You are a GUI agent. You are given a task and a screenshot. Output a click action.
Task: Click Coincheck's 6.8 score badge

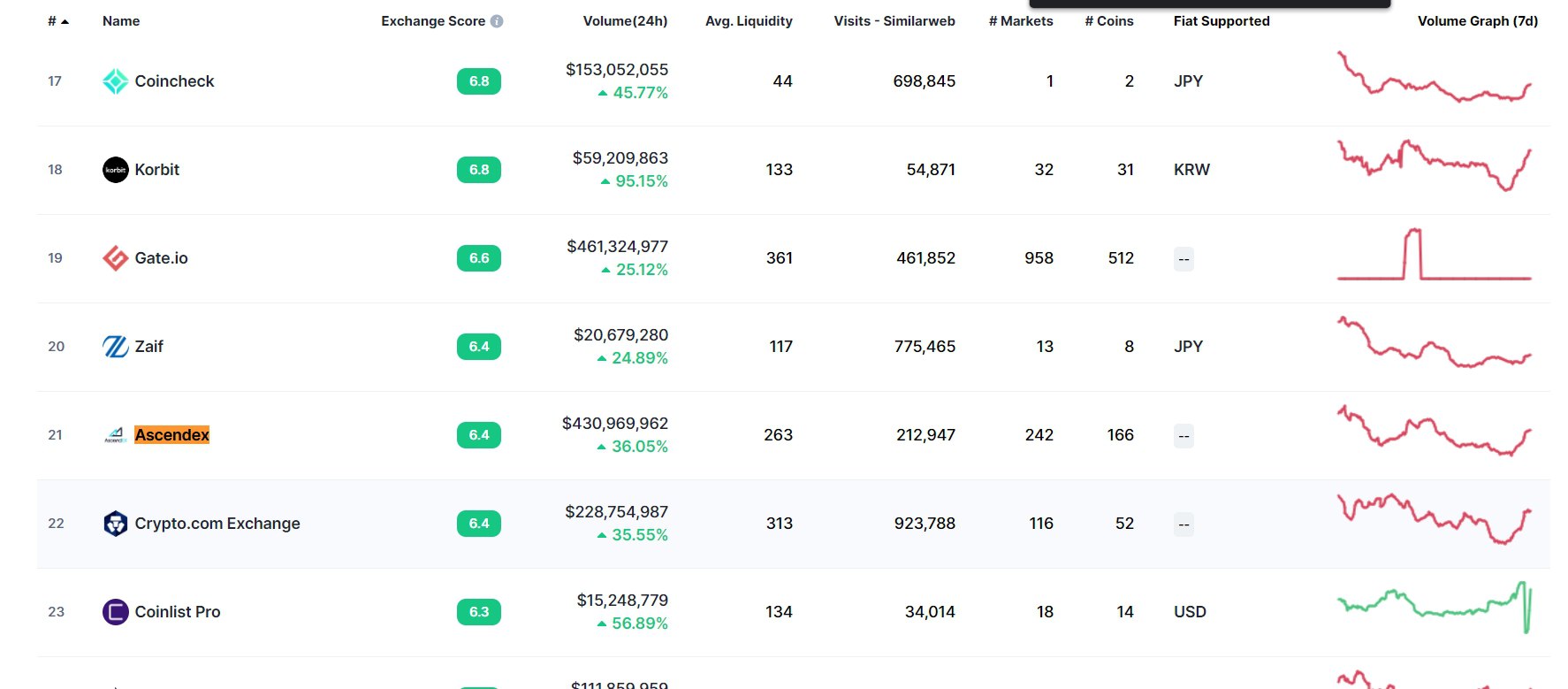pos(479,81)
